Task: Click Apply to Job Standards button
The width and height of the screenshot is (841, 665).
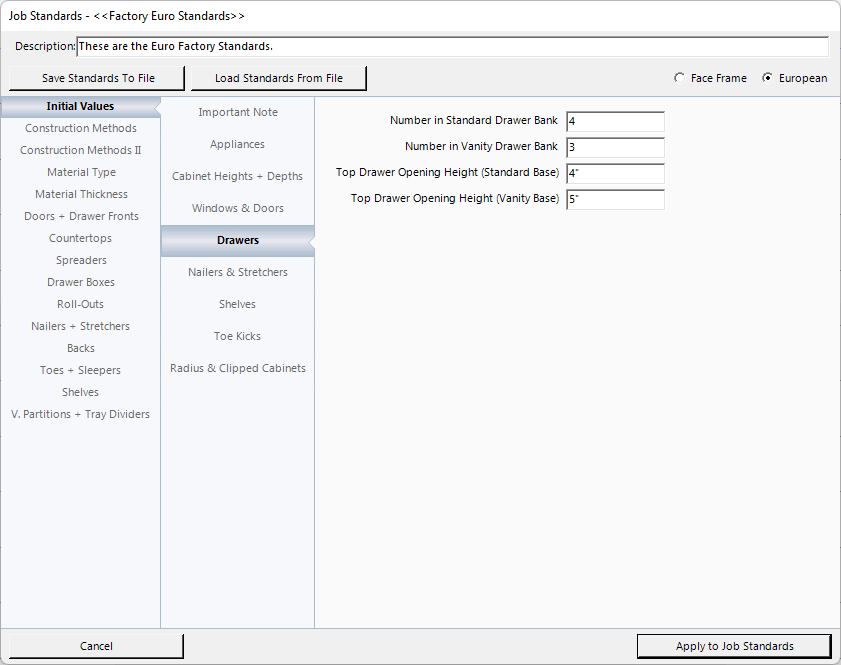Action: 734,646
